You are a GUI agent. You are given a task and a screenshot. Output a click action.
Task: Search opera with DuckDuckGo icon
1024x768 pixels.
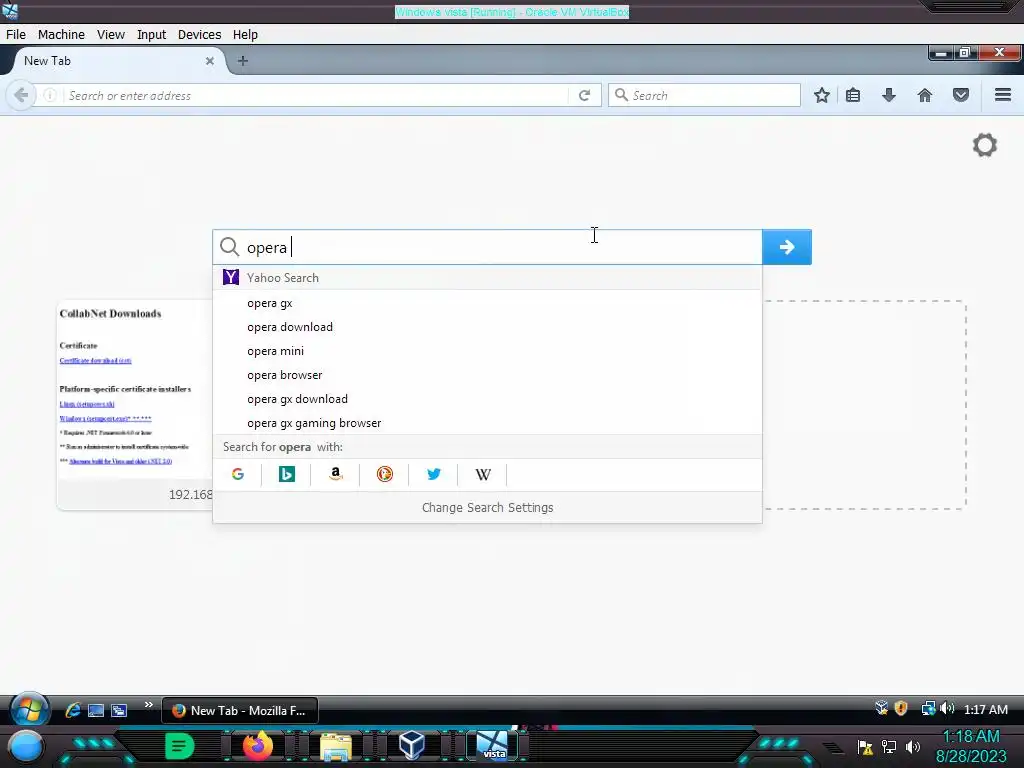point(385,474)
